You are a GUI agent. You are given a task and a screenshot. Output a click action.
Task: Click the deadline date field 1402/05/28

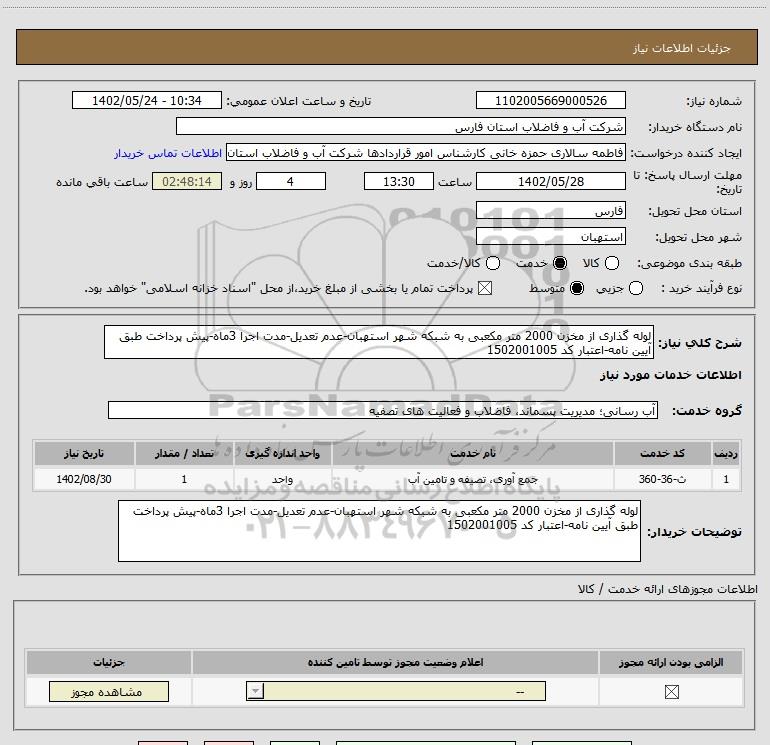click(x=550, y=182)
